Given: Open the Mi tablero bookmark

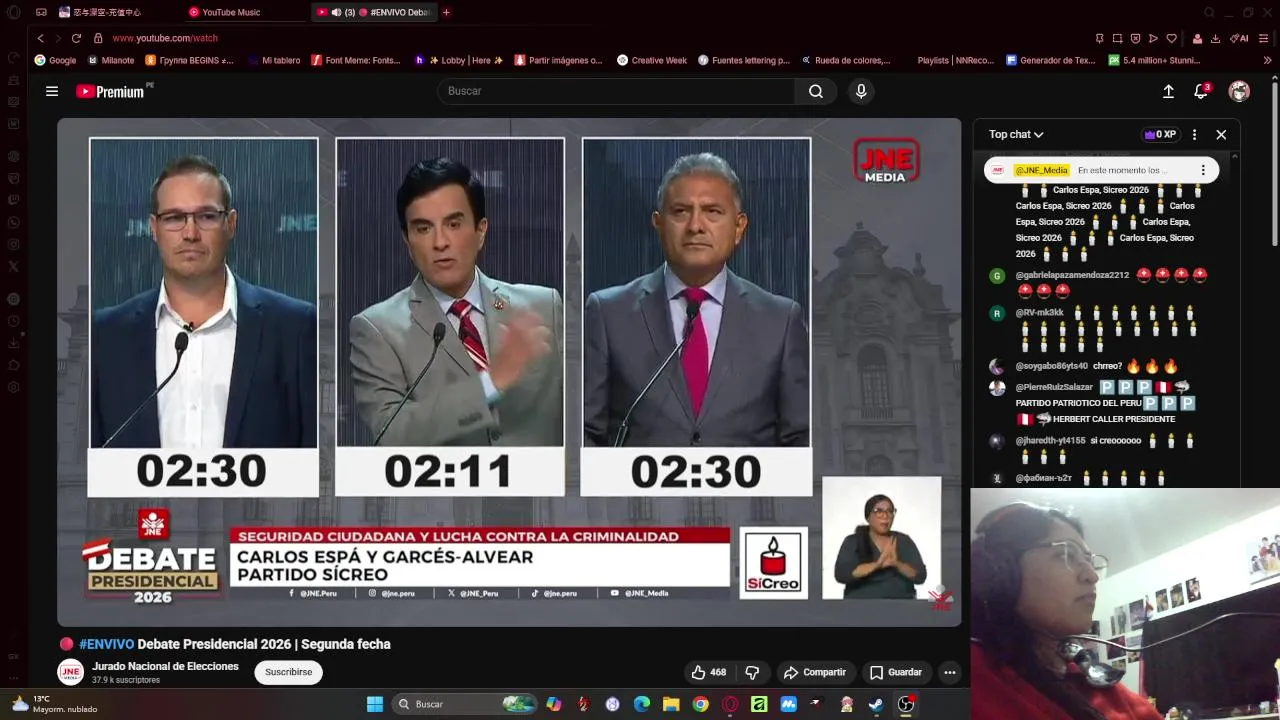Looking at the screenshot, I should pyautogui.click(x=274, y=60).
